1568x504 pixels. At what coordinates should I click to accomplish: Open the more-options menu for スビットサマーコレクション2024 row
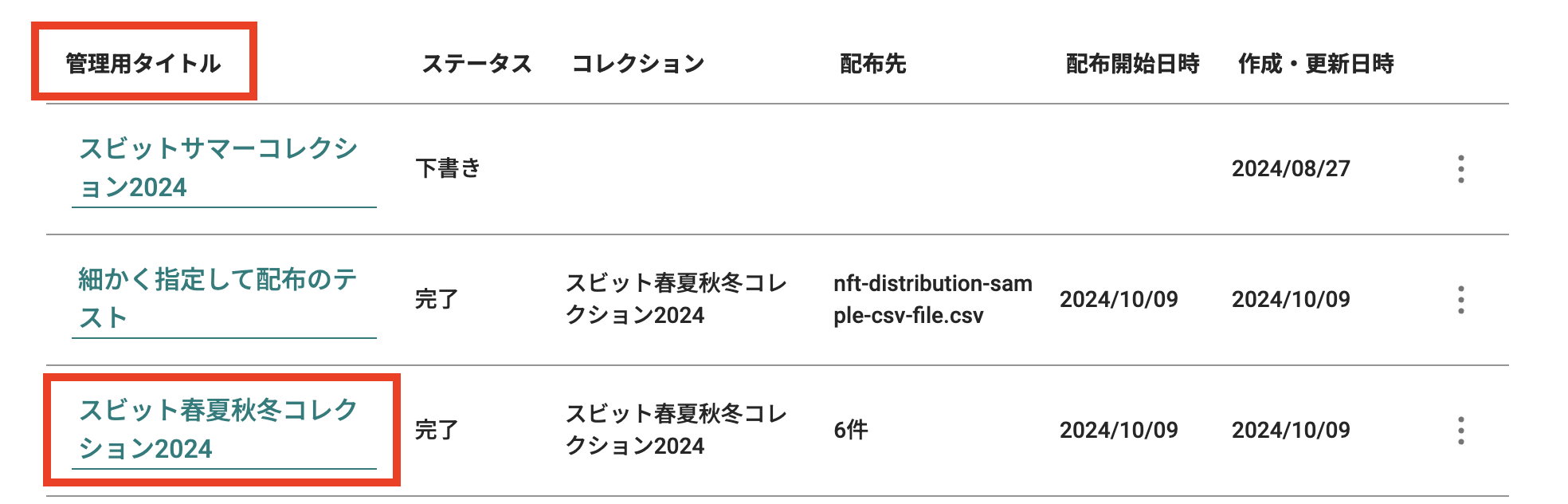point(1460,169)
